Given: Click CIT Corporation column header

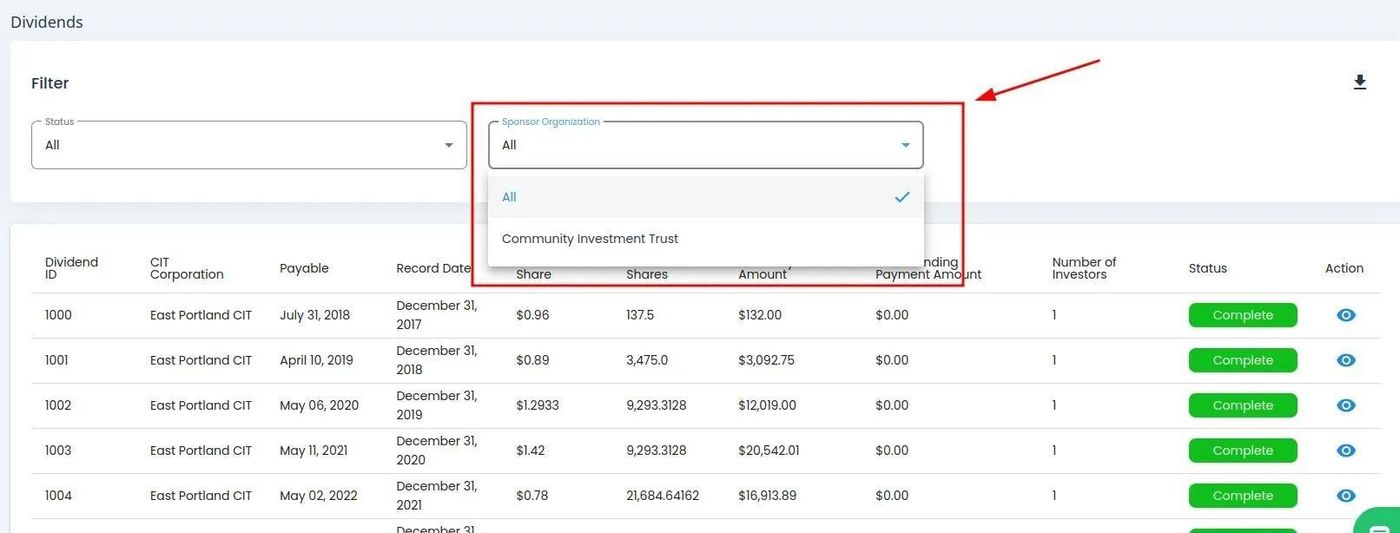Looking at the screenshot, I should tap(186, 268).
